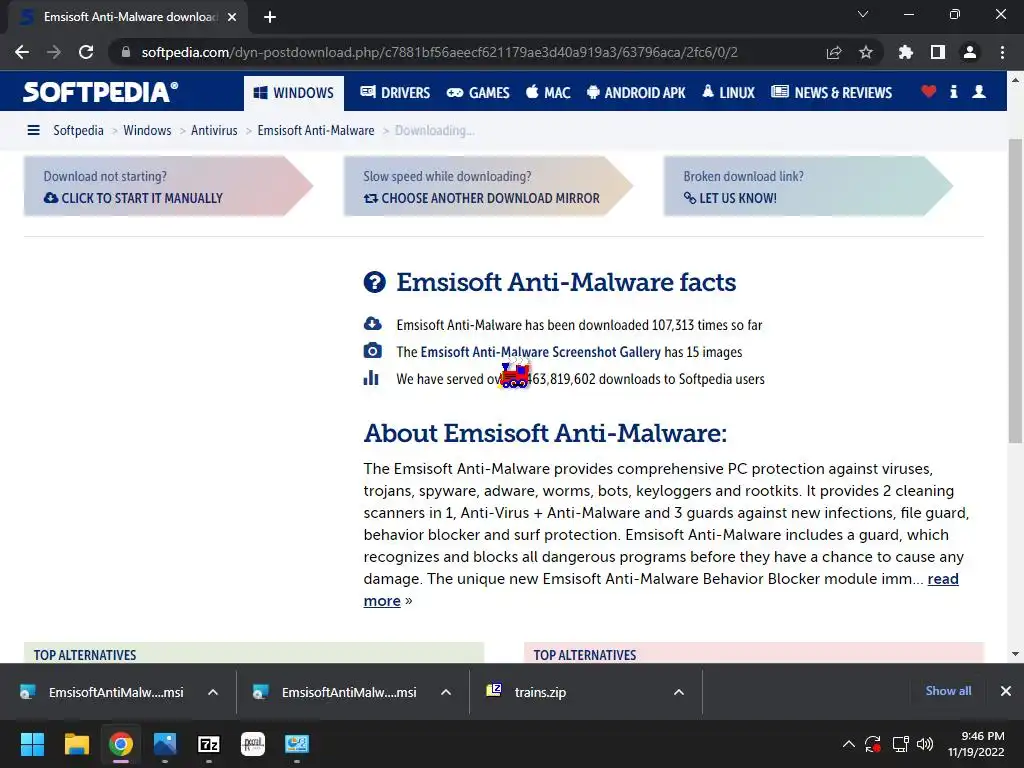Open the Chrome extensions puzzle icon
This screenshot has width=1024, height=768.
tap(905, 52)
